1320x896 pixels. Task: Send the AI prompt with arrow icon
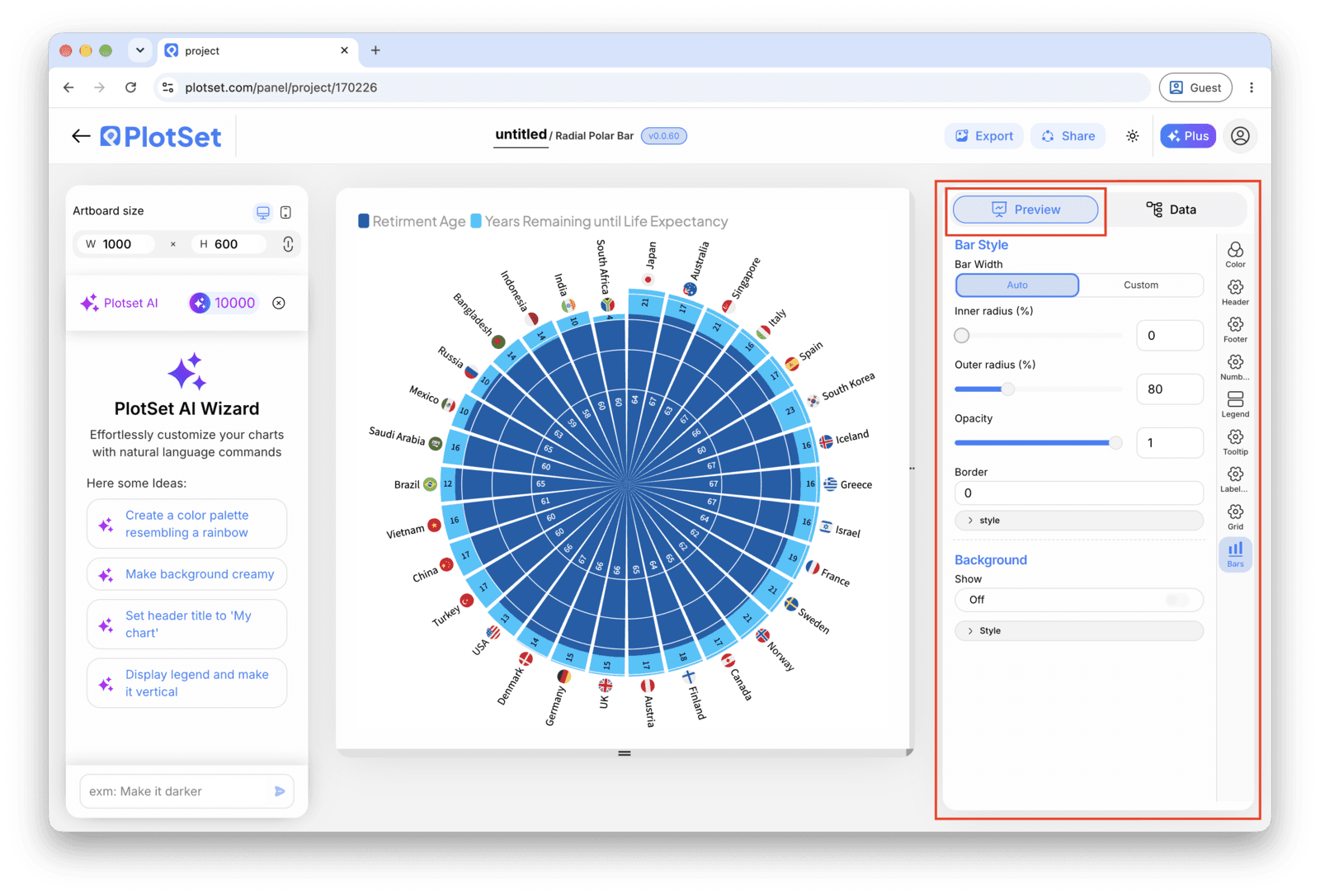pos(280,791)
